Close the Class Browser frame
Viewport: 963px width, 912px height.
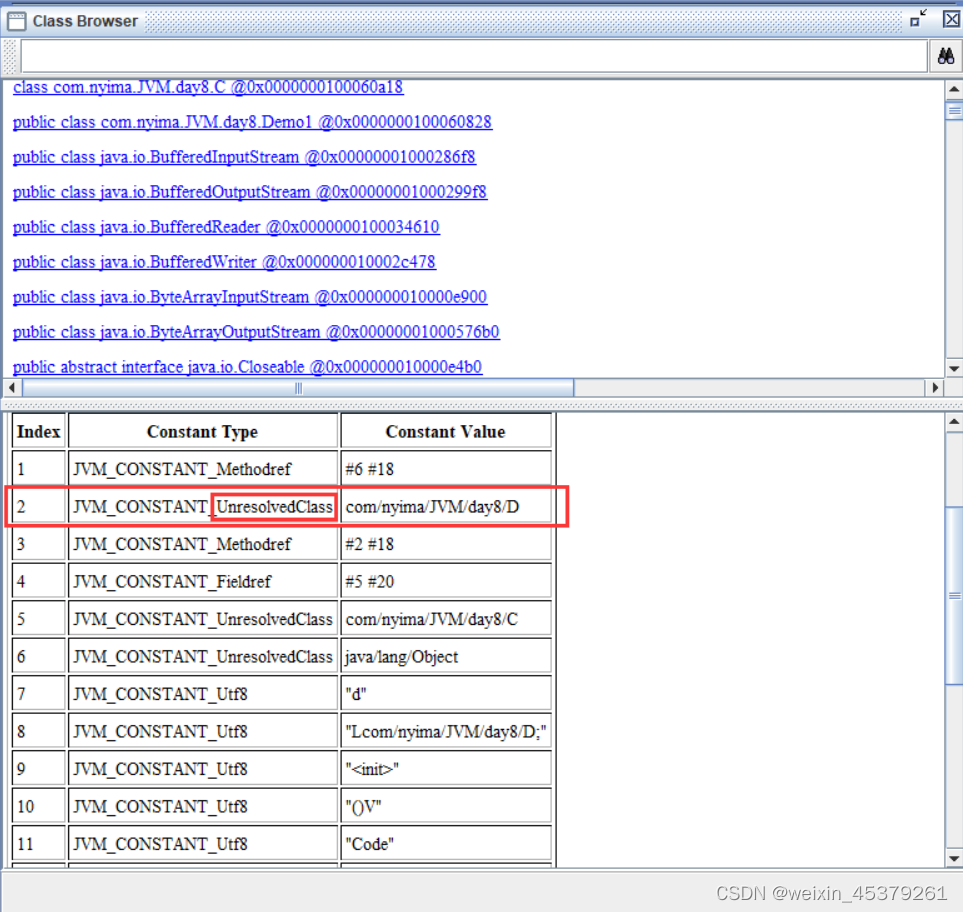(951, 18)
